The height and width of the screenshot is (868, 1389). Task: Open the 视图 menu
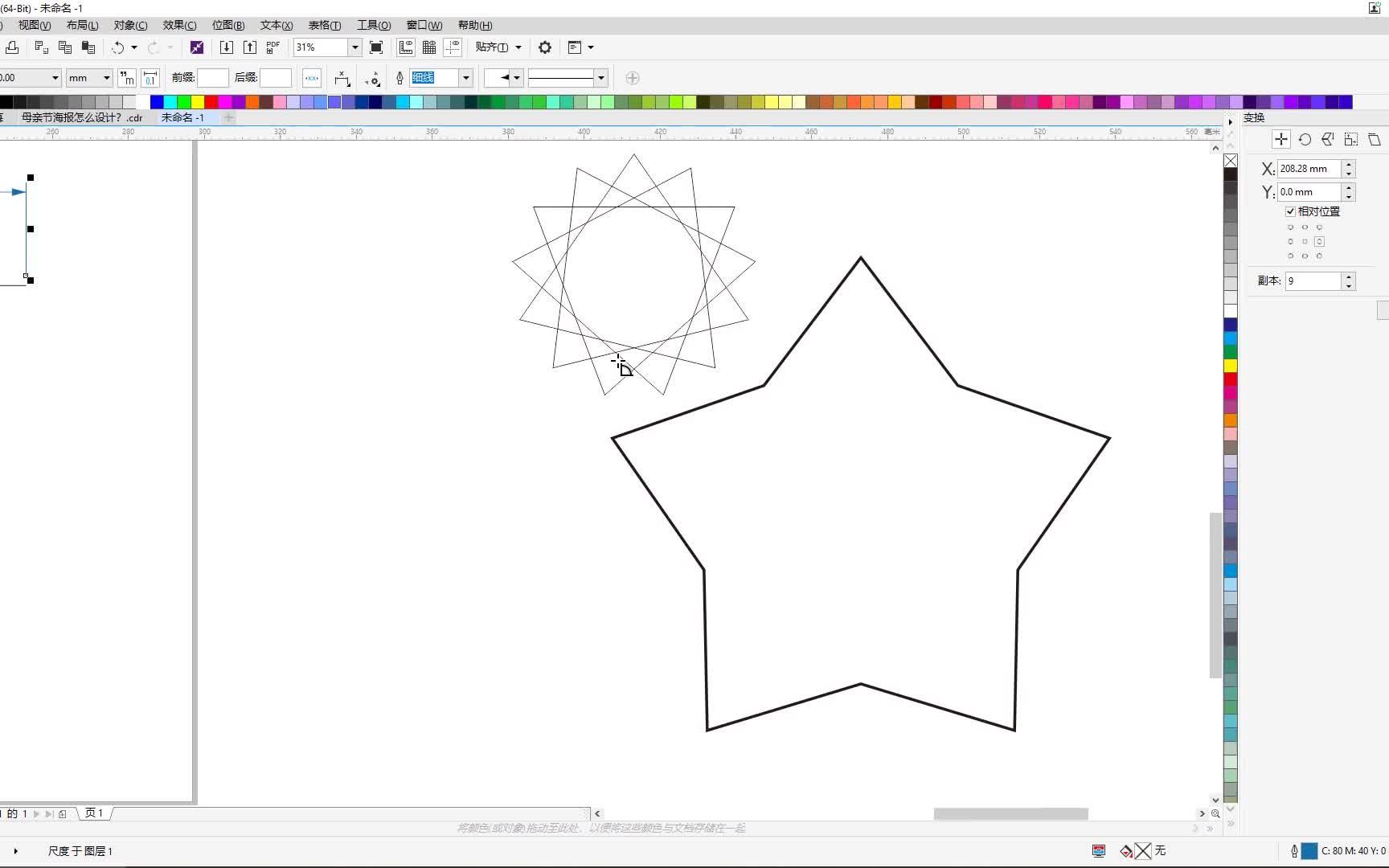pos(35,25)
